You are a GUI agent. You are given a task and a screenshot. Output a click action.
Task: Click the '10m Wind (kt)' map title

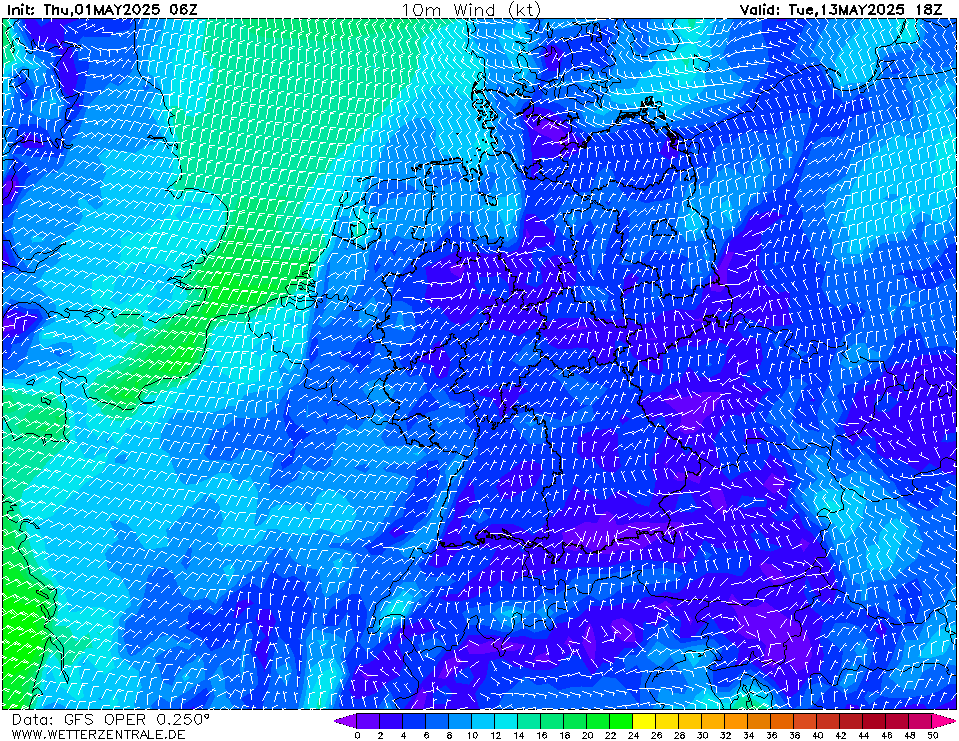471,10
